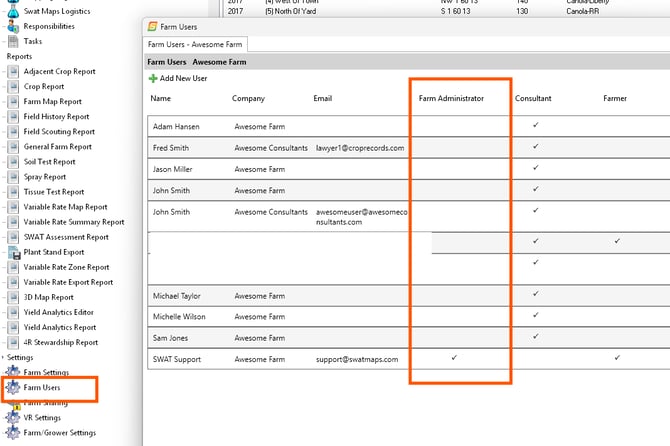Image resolution: width=670 pixels, height=446 pixels.
Task: Click the Responsibilities icon in sidebar
Action: coord(13,26)
